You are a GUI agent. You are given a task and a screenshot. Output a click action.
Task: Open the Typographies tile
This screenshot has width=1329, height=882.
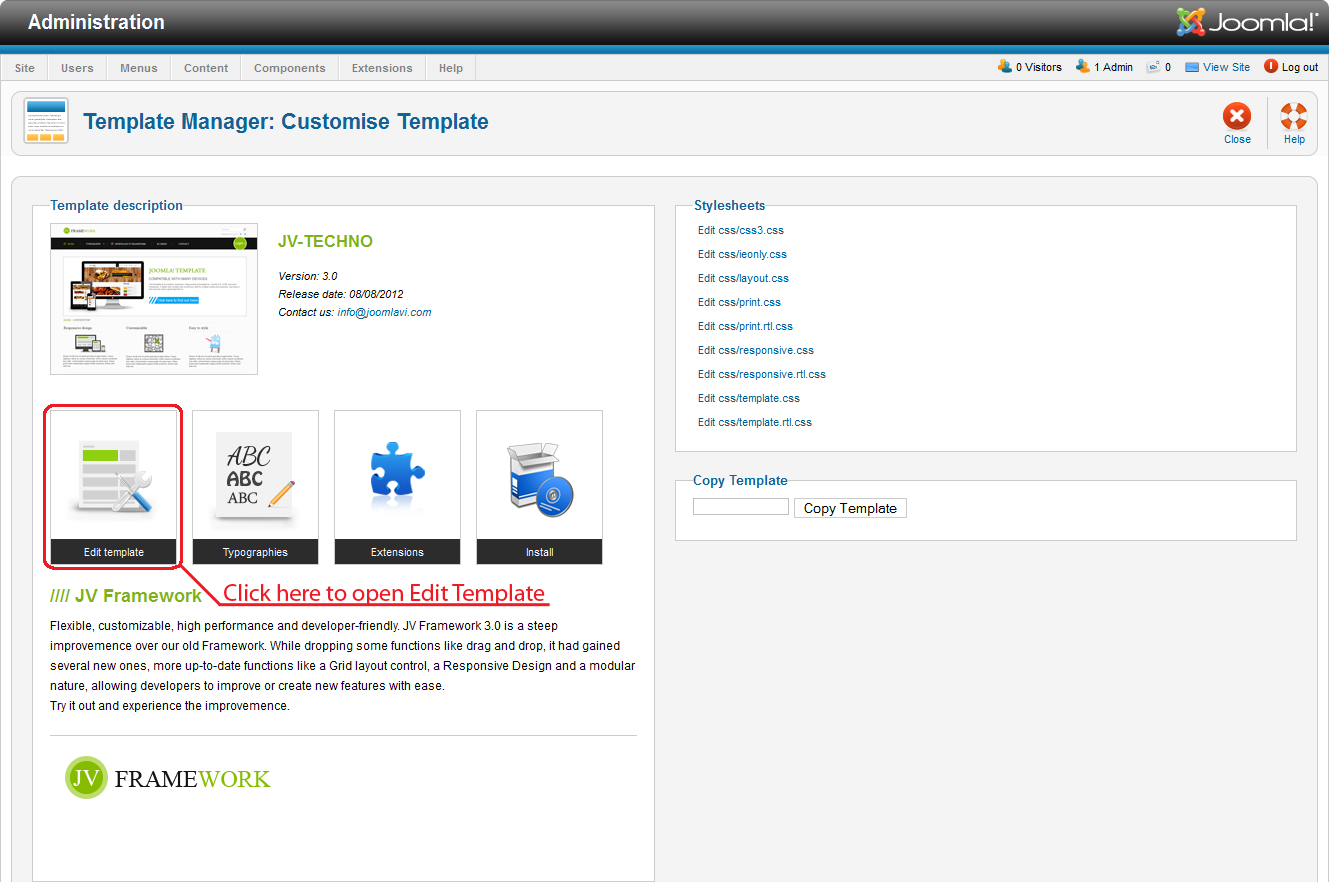[x=255, y=487]
